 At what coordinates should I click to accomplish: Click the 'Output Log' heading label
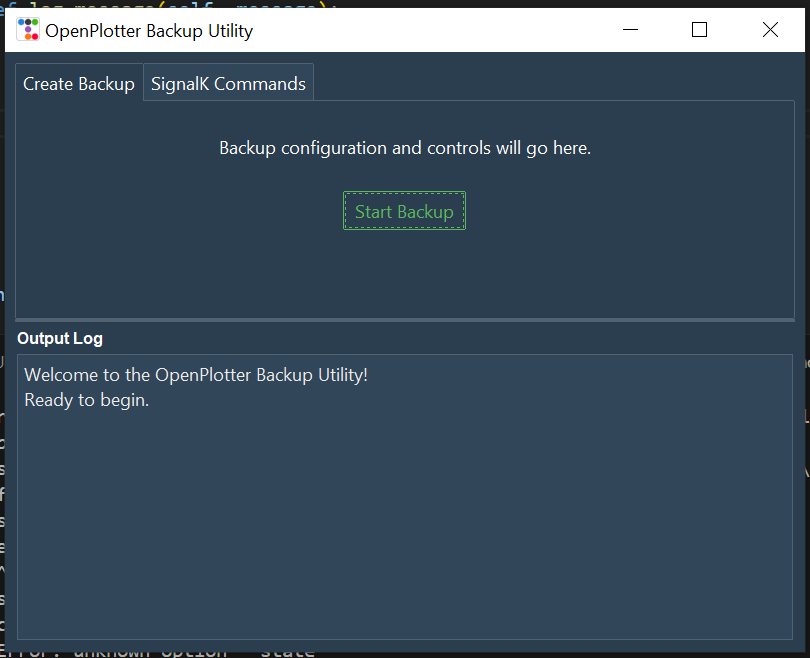60,338
